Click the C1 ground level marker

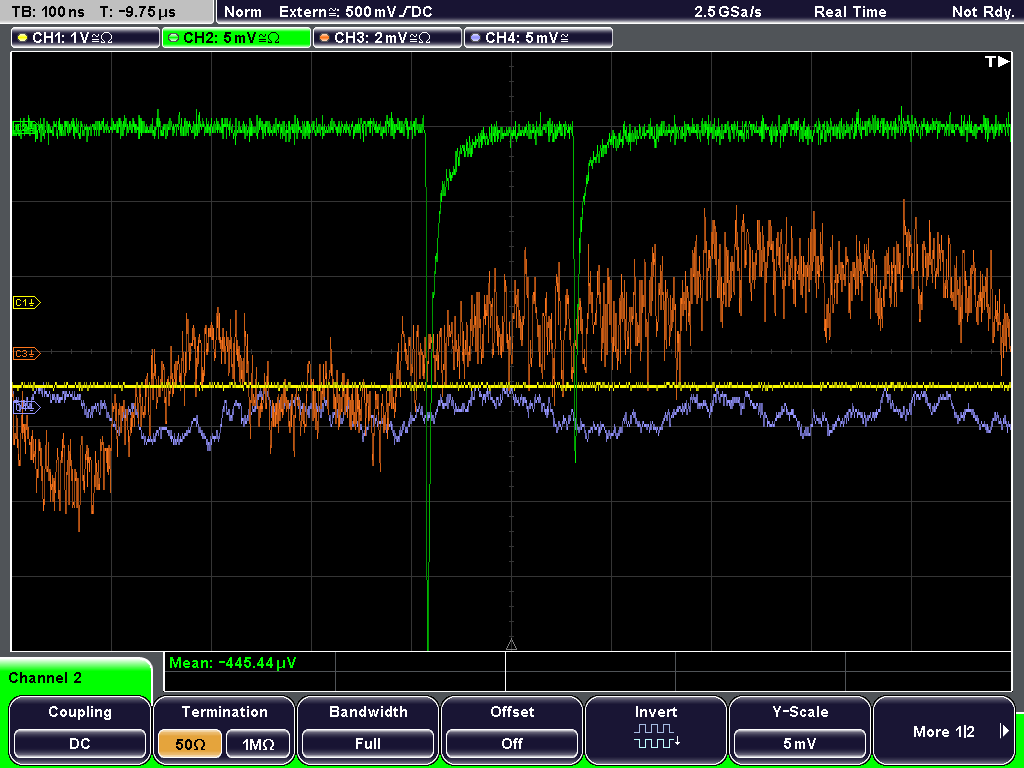tap(27, 302)
